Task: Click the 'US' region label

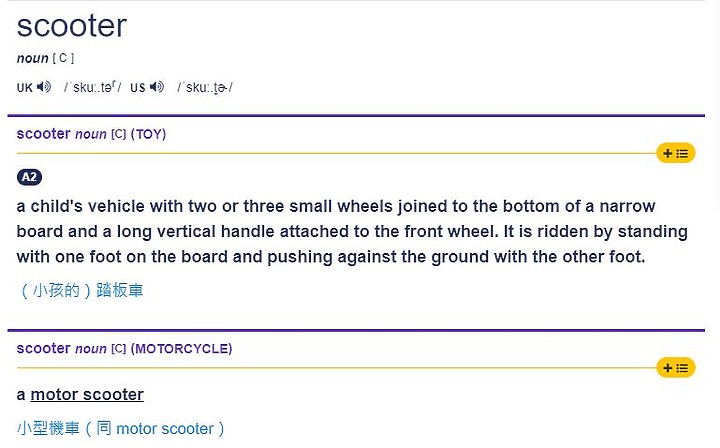Action: pyautogui.click(x=138, y=88)
